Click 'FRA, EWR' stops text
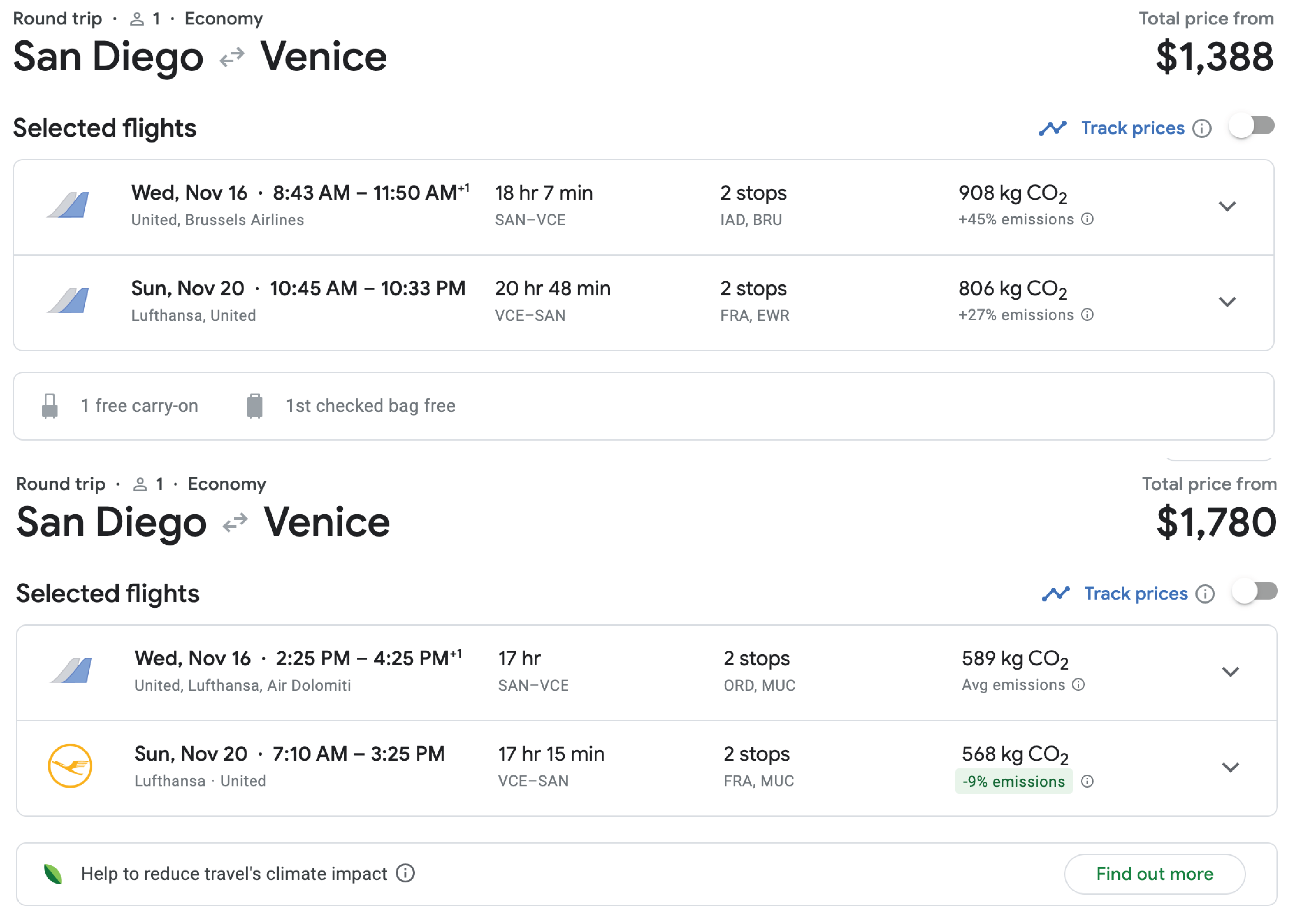This screenshot has height=924, width=1293. coord(755,316)
